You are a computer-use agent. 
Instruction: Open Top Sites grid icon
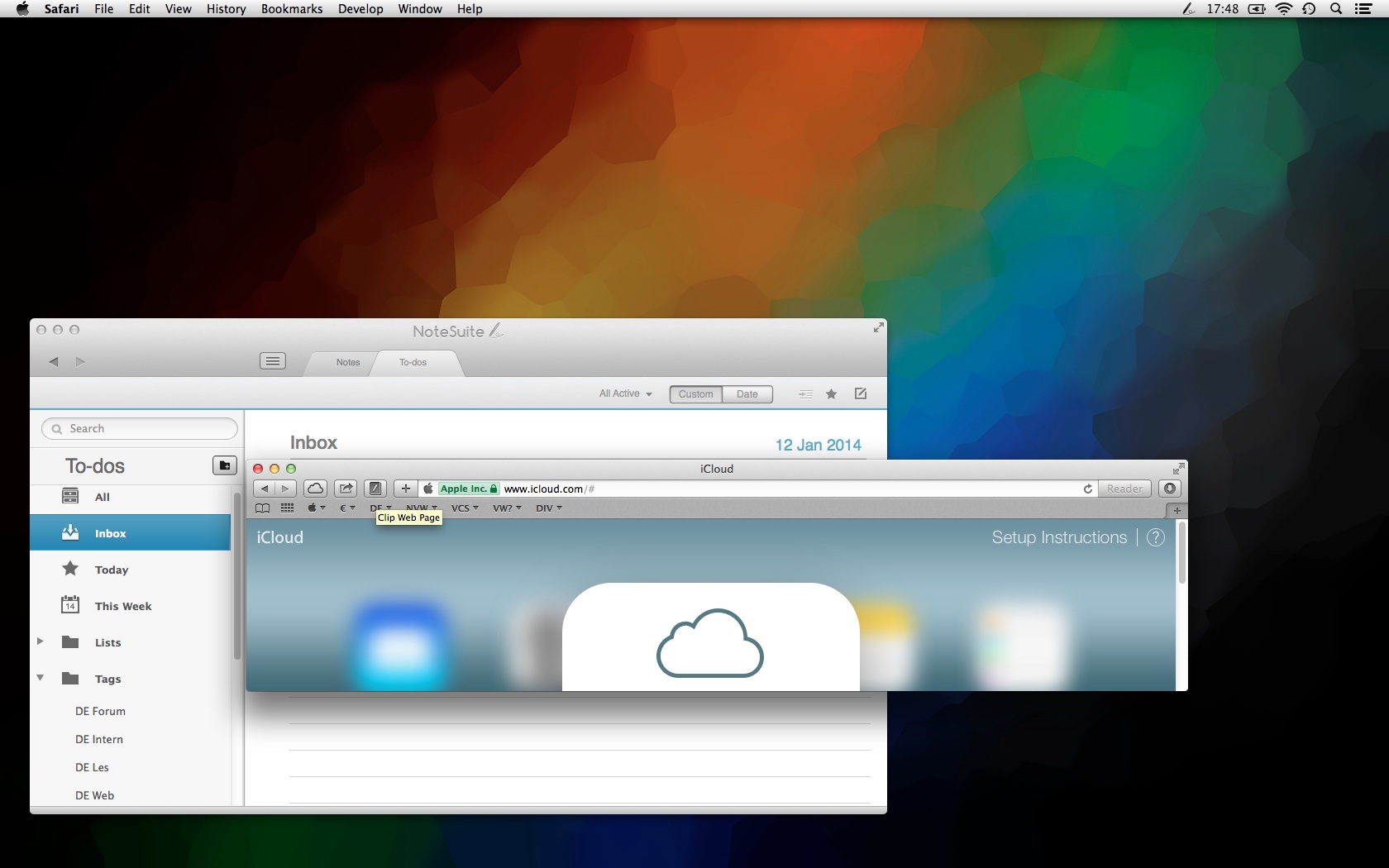(x=288, y=508)
